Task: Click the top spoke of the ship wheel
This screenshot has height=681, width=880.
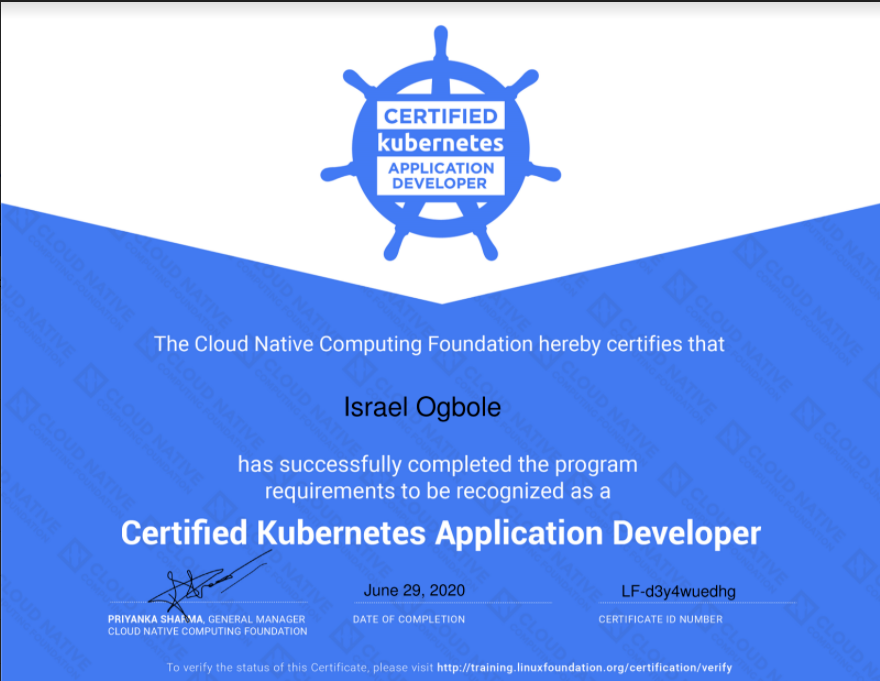Action: coord(440,40)
